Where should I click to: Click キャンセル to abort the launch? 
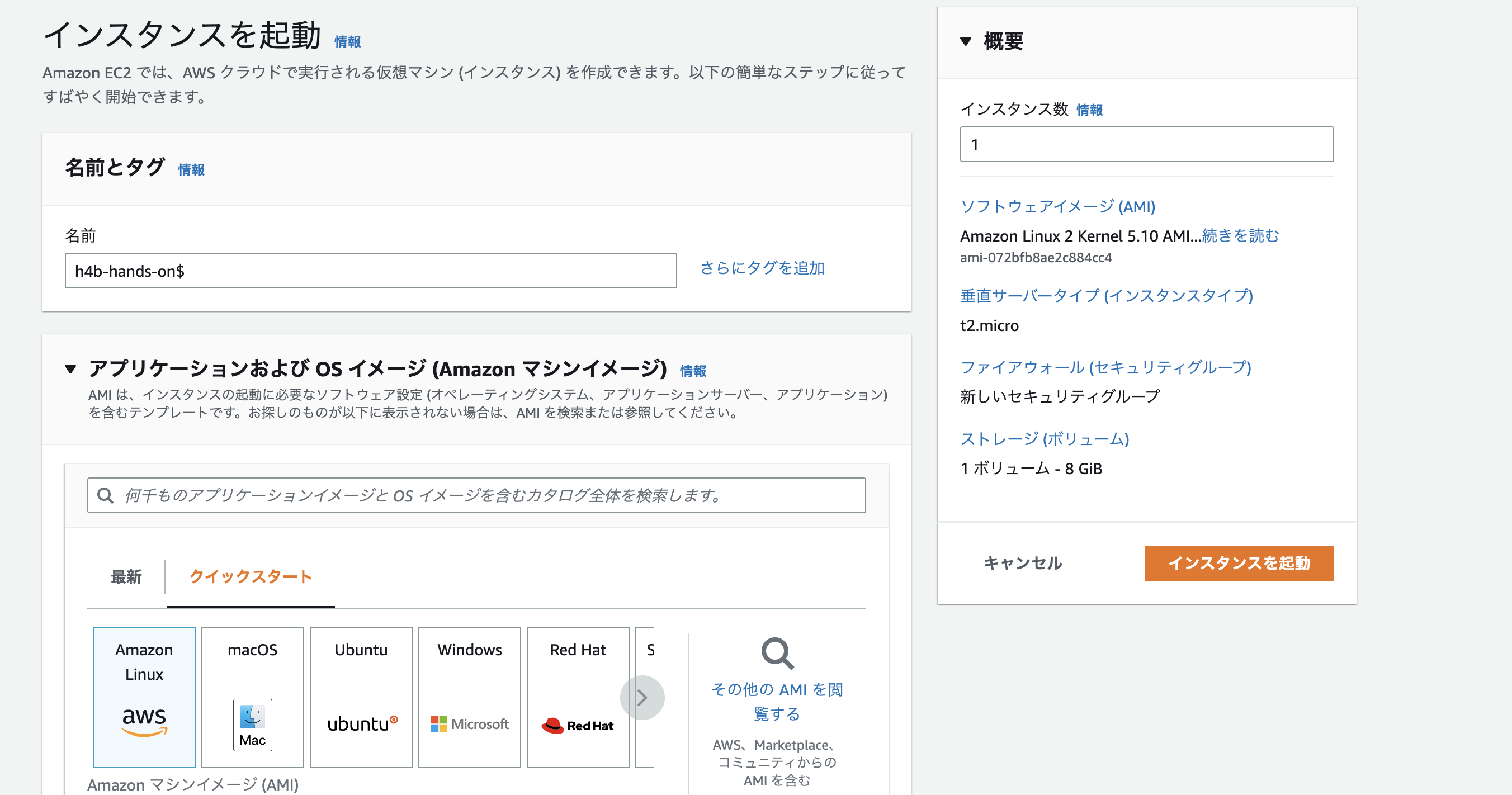[x=1023, y=563]
